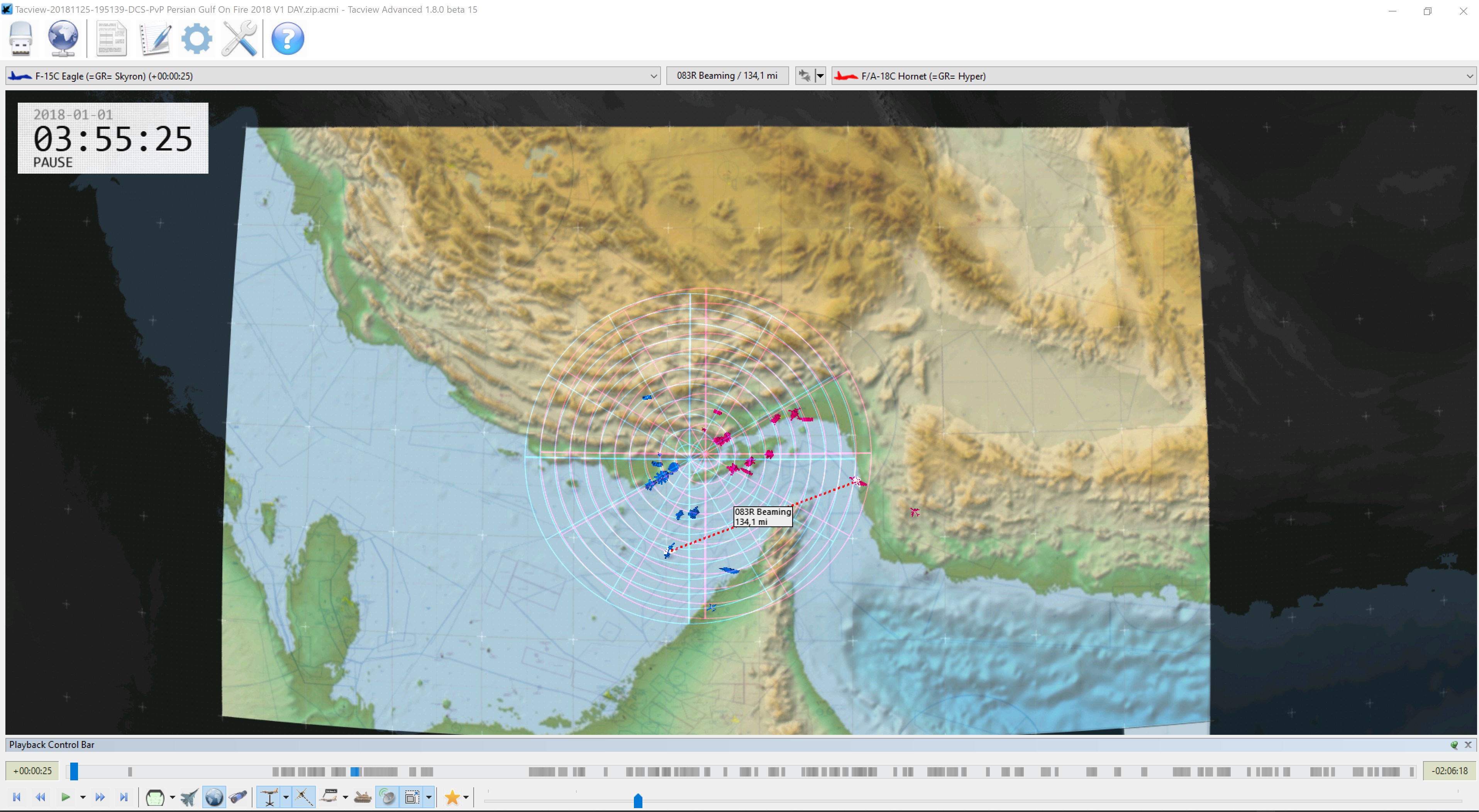The image size is (1479, 812).
Task: Expand the F/A-18C Hornet secondary object dropdown
Action: 1469,76
